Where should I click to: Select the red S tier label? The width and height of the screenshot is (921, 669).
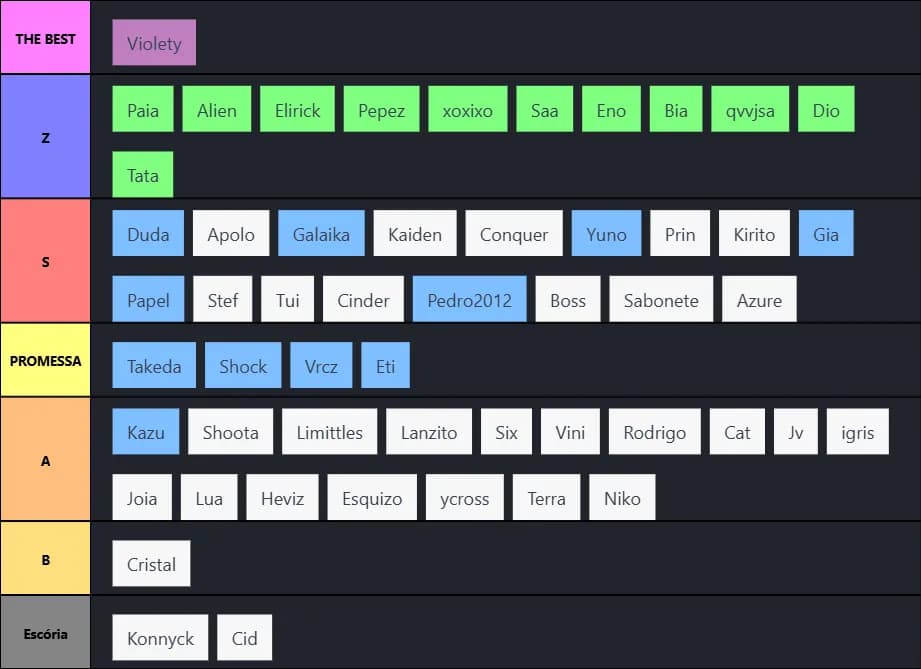click(x=45, y=262)
